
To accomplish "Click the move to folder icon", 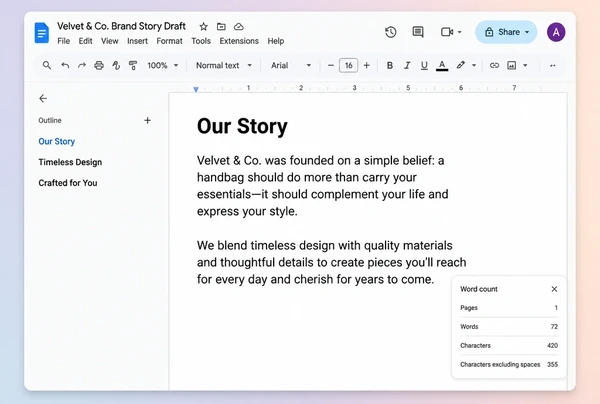I will (x=221, y=26).
